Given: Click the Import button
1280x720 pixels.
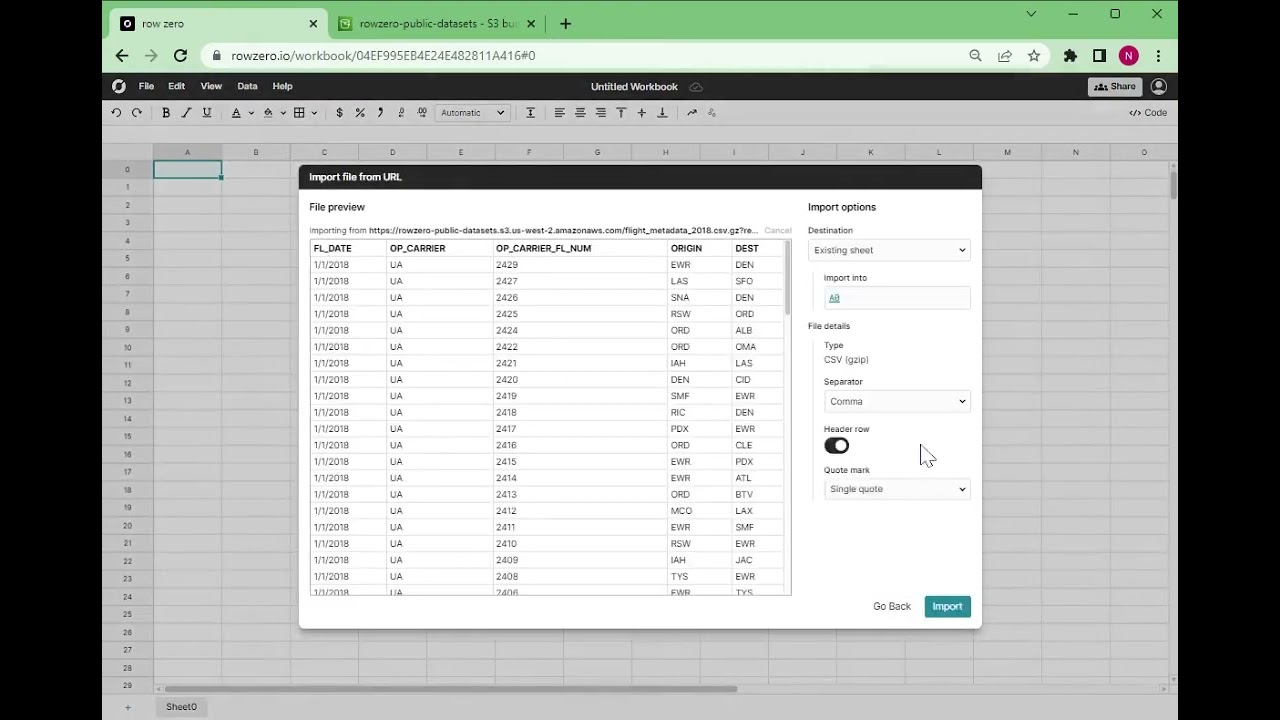Looking at the screenshot, I should pyautogui.click(x=947, y=606).
